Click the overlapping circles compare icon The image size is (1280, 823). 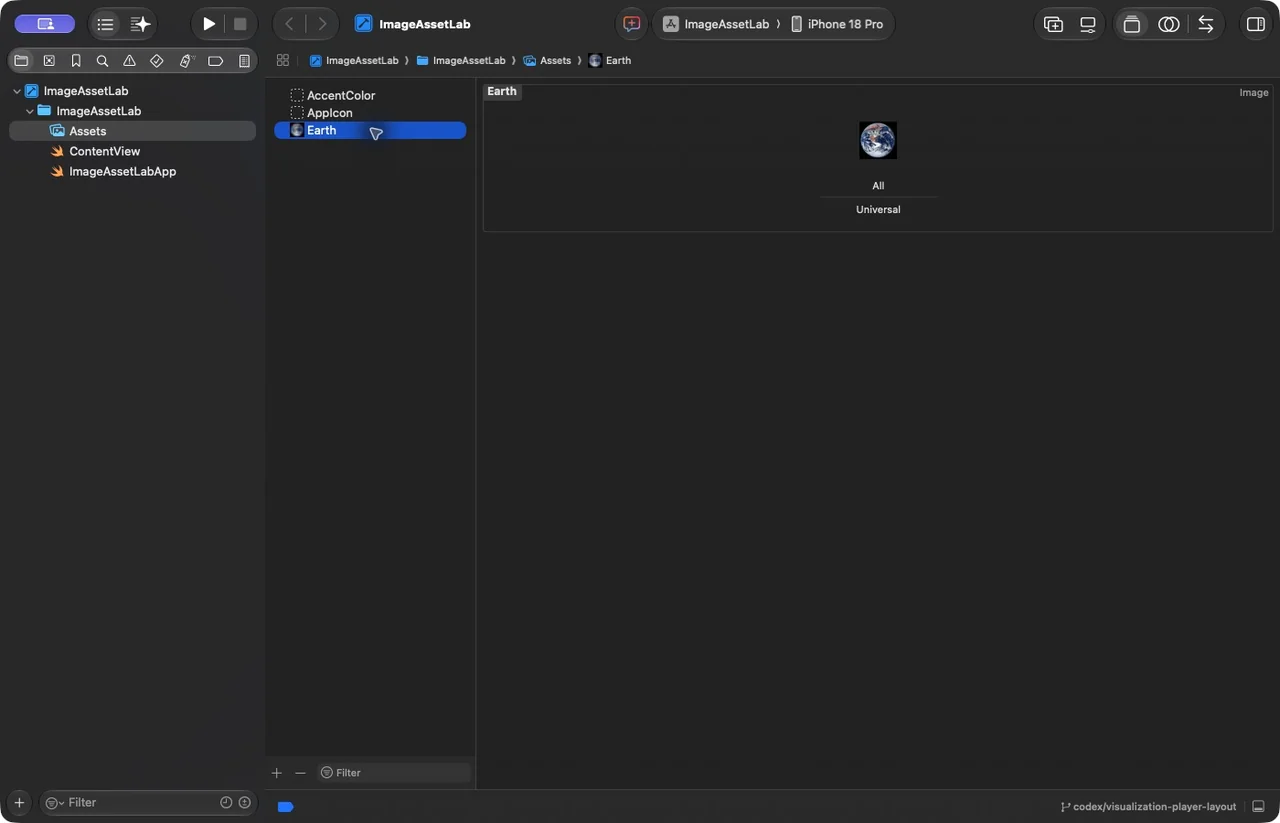[1169, 24]
